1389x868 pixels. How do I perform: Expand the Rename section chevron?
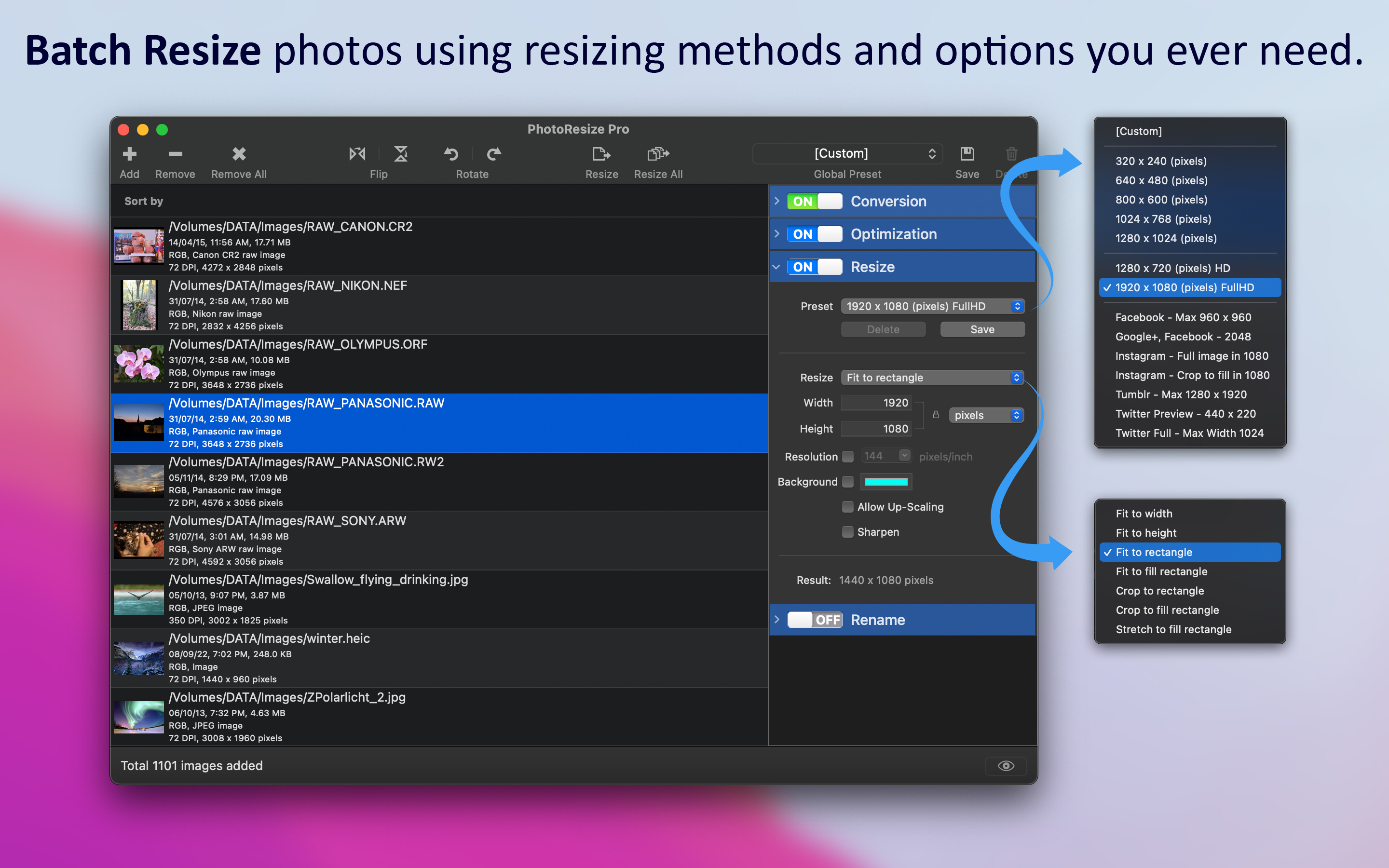[776, 620]
